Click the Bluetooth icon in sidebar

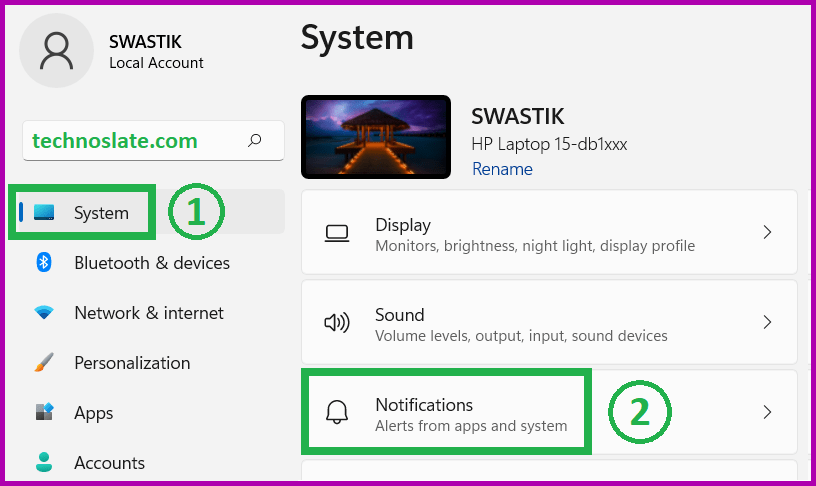click(44, 262)
